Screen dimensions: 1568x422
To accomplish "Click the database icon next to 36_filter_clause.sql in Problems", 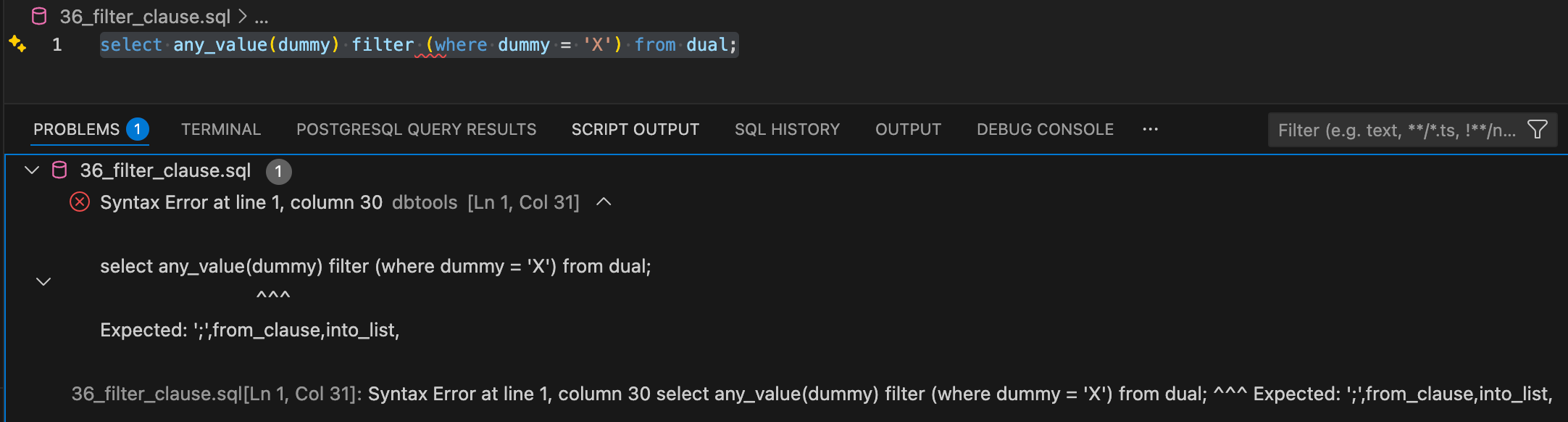I will point(59,170).
